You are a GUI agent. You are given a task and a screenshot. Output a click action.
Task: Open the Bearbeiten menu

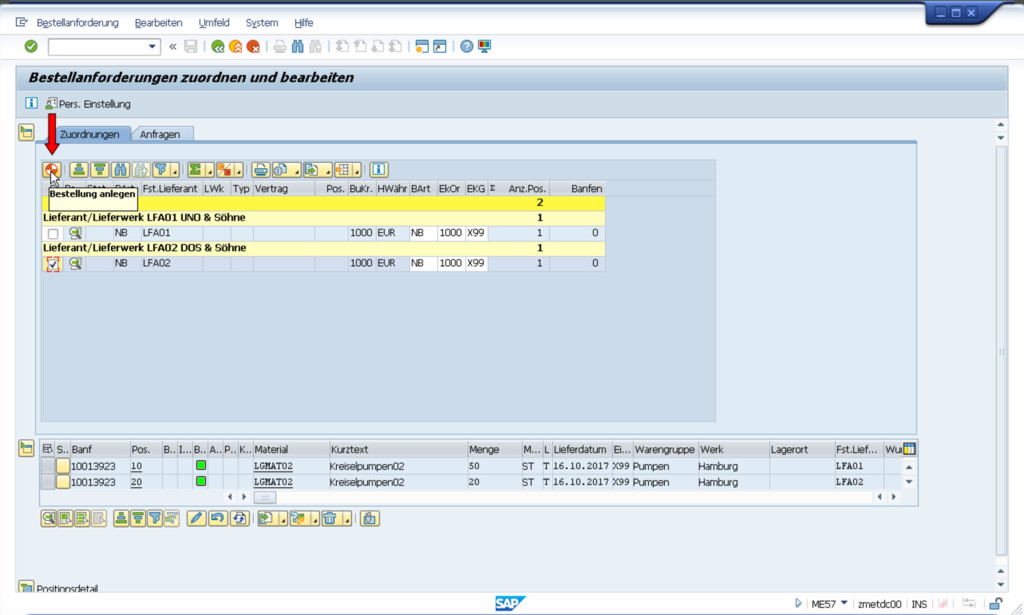click(158, 22)
